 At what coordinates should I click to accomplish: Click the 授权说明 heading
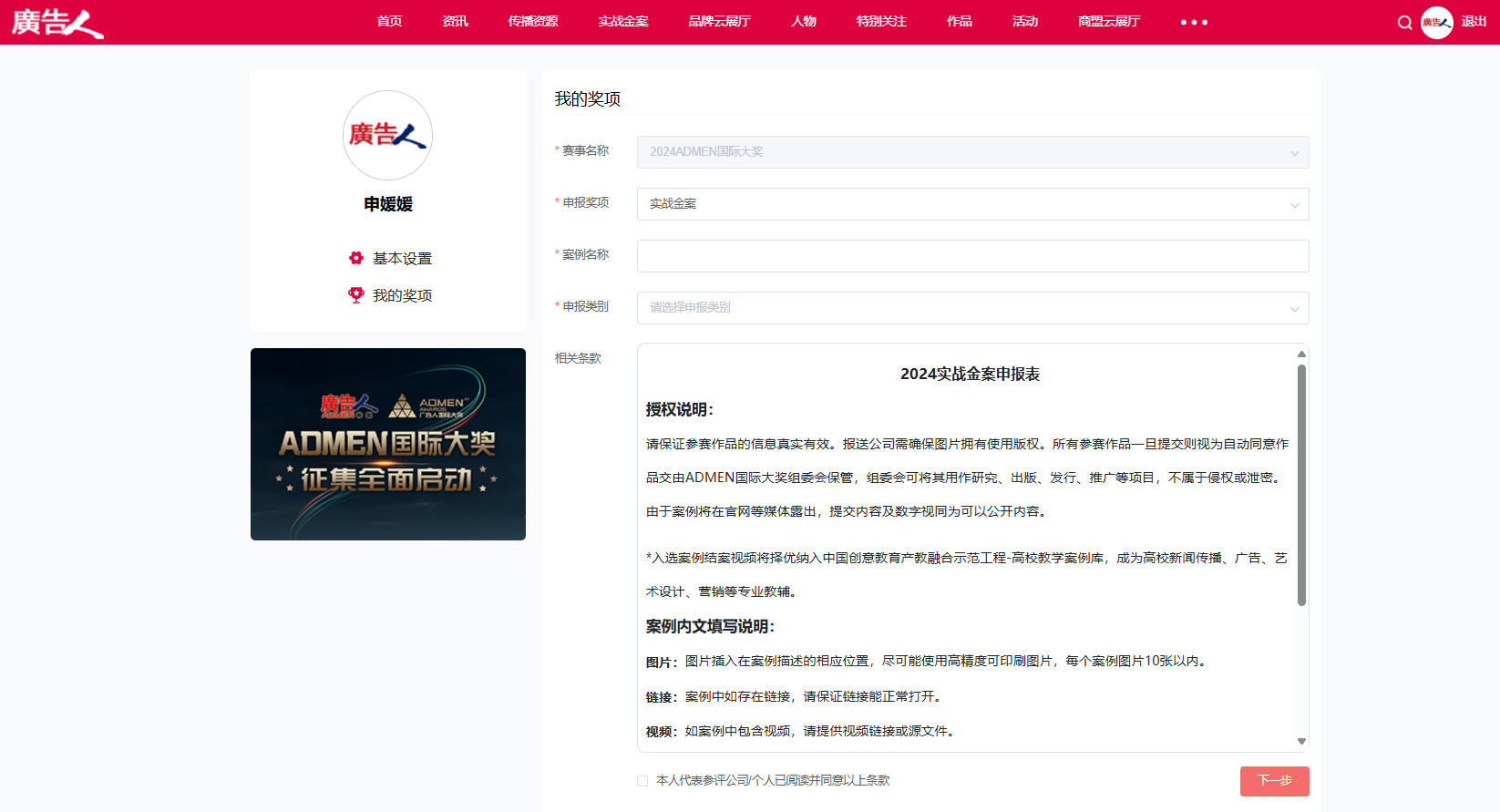point(679,409)
